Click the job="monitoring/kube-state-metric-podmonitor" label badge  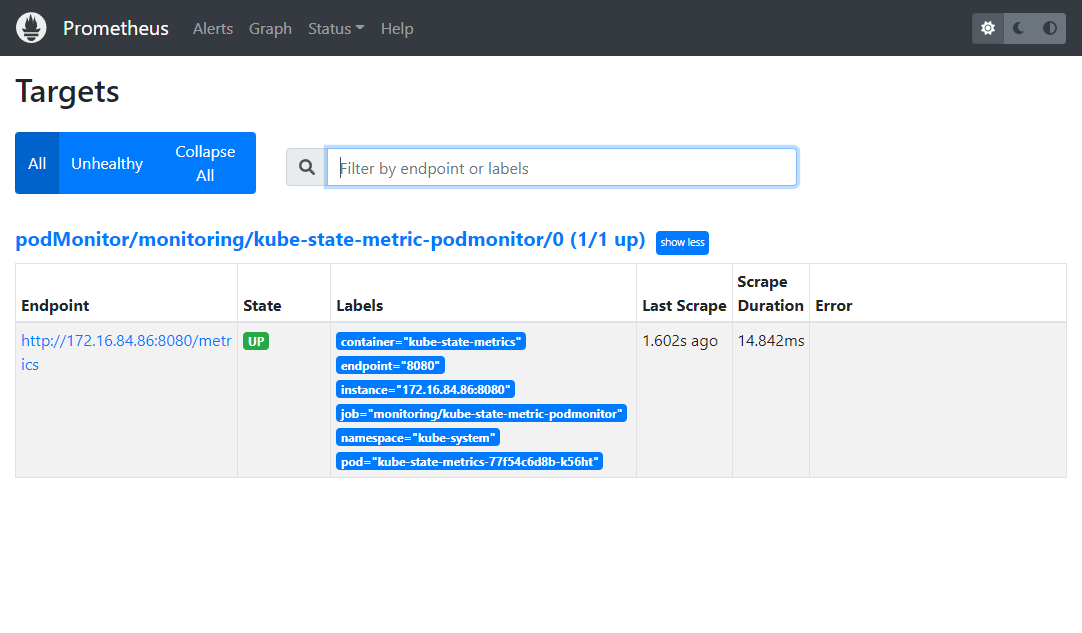tap(481, 413)
